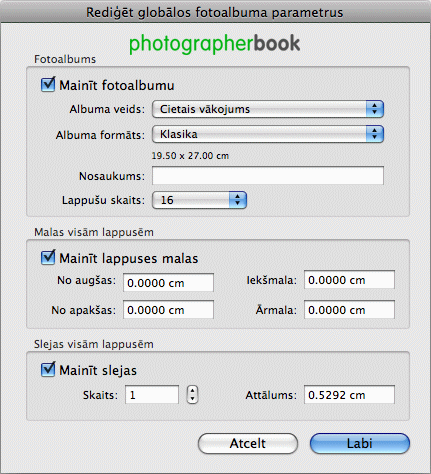Click the Skaits number field
Viewport: 431px width, 474px height.
pyautogui.click(x=152, y=395)
